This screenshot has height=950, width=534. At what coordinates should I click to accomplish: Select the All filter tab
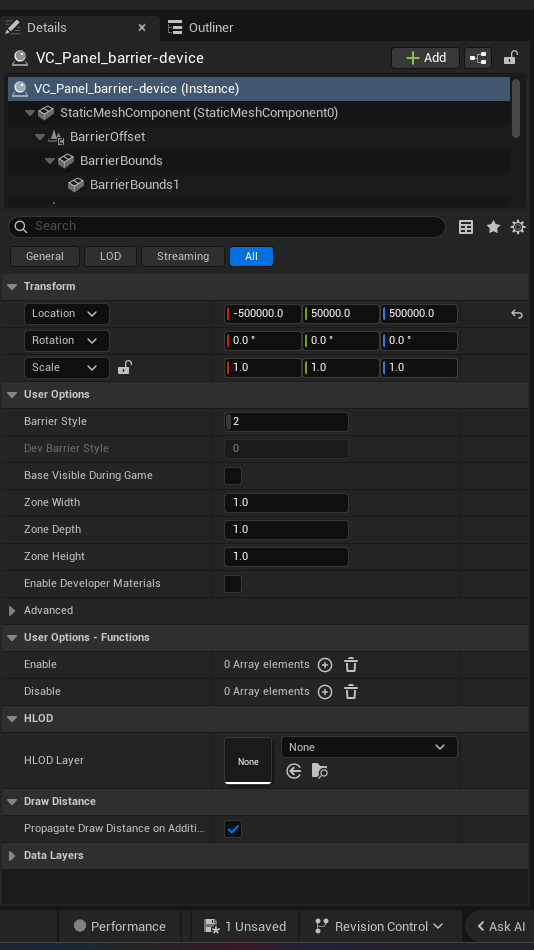point(252,256)
